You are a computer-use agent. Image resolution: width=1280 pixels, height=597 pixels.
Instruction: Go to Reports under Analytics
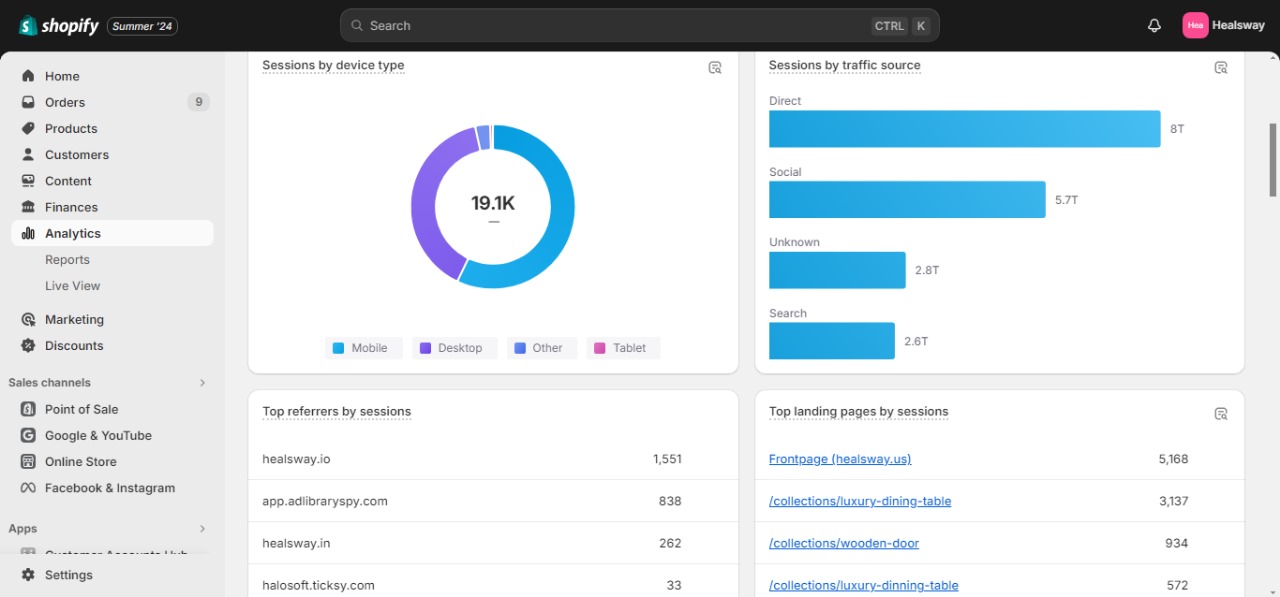(x=67, y=260)
